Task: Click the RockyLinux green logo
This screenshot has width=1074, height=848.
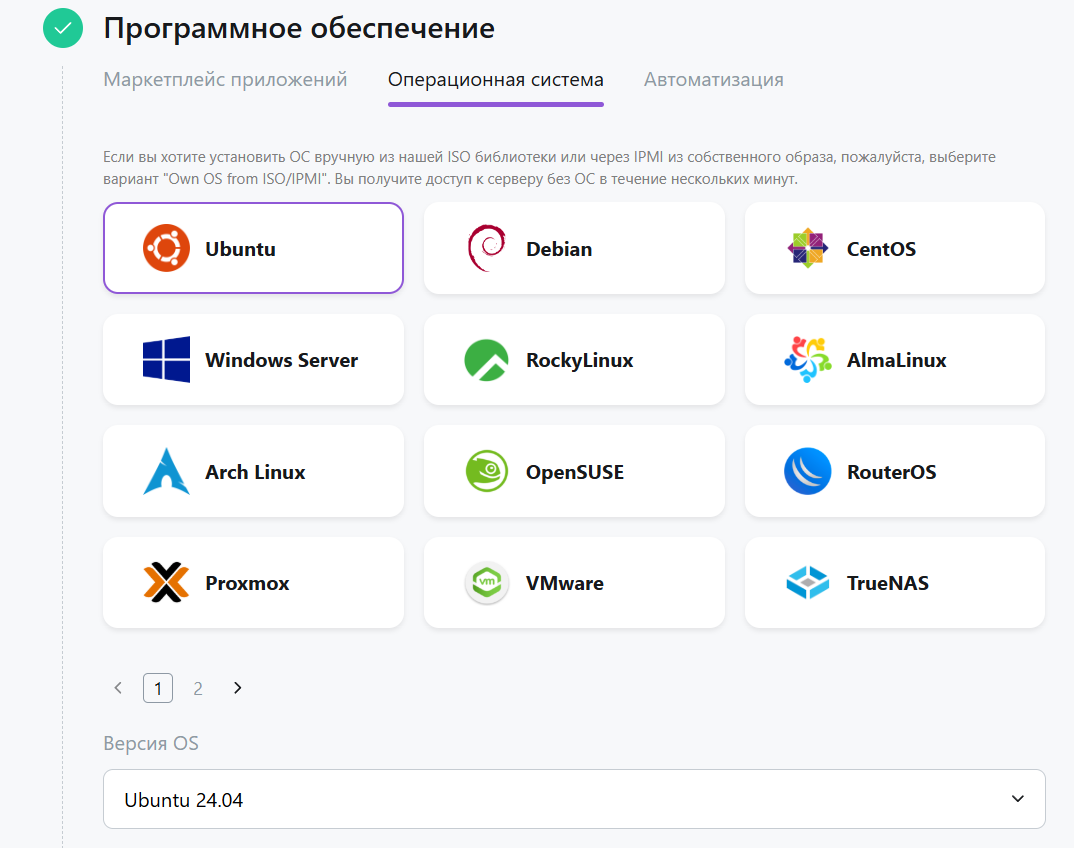Action: click(x=486, y=360)
